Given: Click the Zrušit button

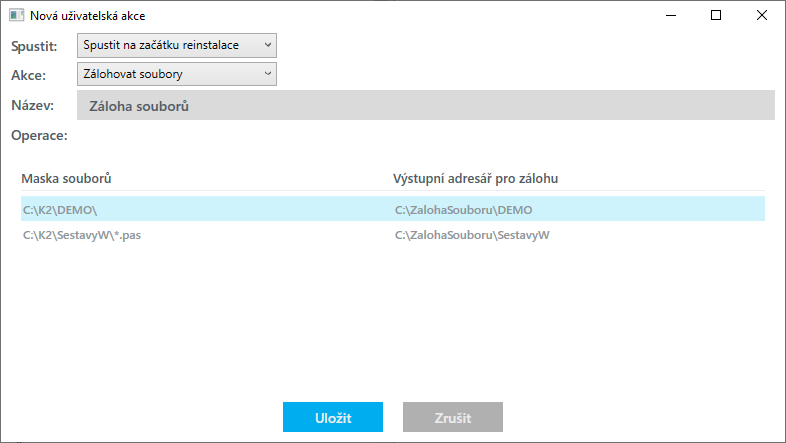Looking at the screenshot, I should 453,418.
